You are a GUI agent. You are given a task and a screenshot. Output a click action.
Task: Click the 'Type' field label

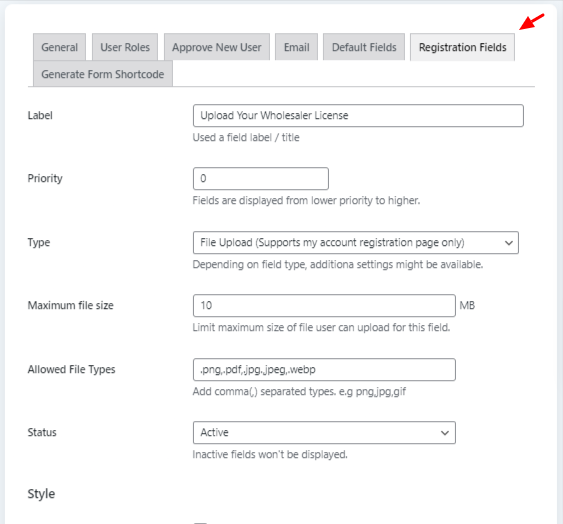[x=39, y=242]
